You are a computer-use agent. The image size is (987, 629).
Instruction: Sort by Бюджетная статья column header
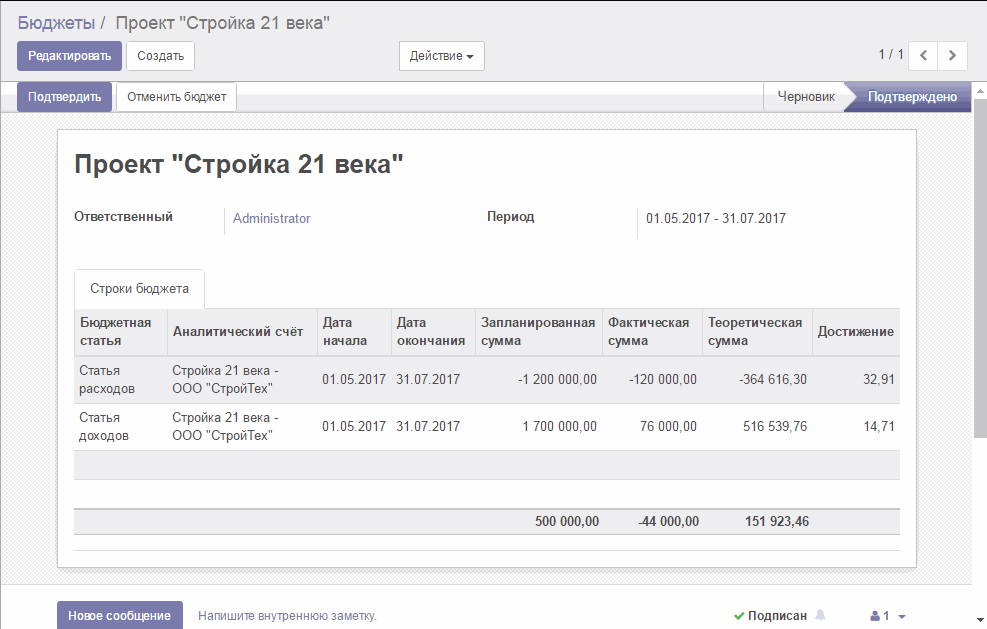tap(120, 332)
